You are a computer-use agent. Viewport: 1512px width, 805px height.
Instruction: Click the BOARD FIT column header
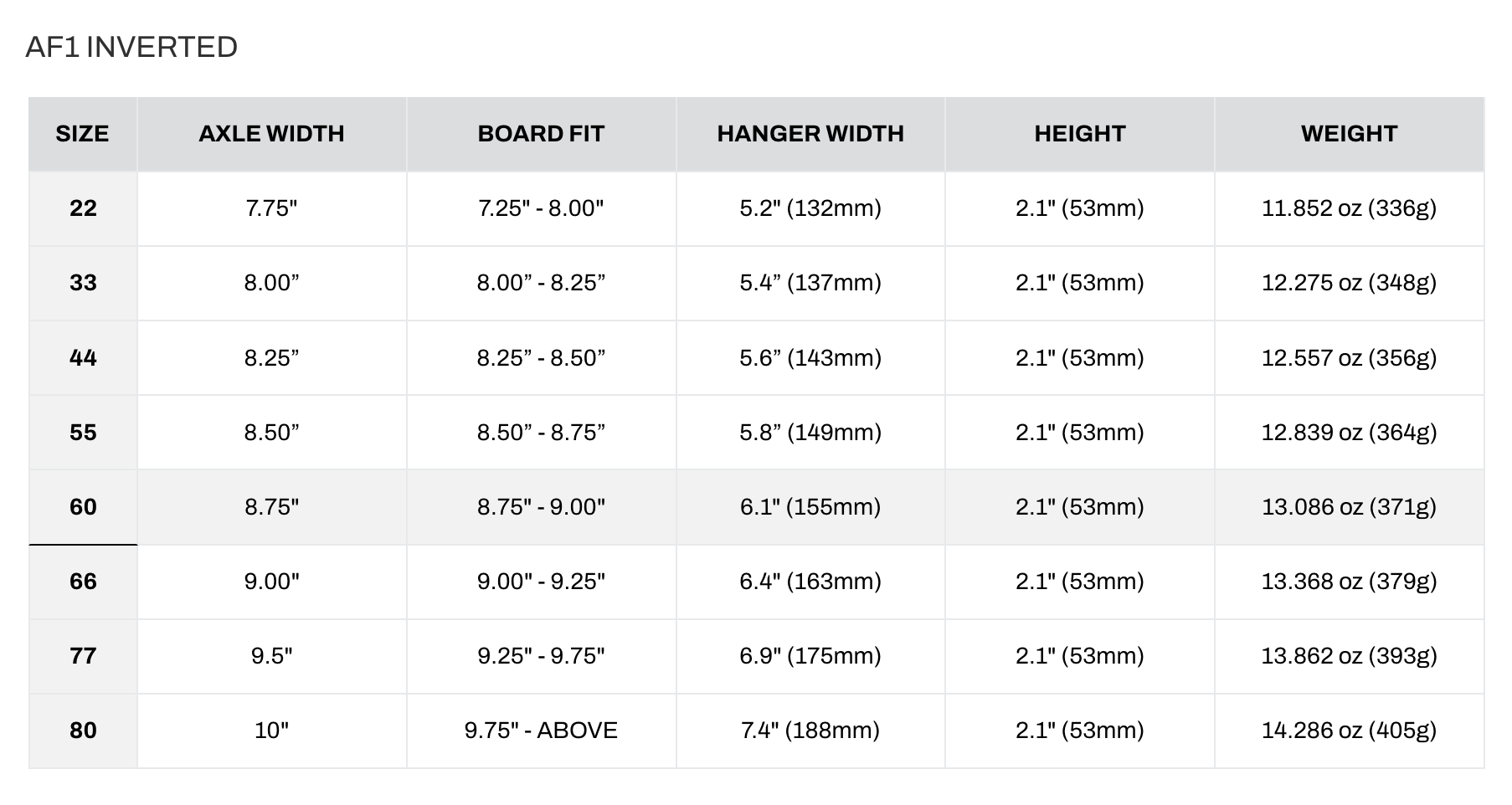click(542, 134)
